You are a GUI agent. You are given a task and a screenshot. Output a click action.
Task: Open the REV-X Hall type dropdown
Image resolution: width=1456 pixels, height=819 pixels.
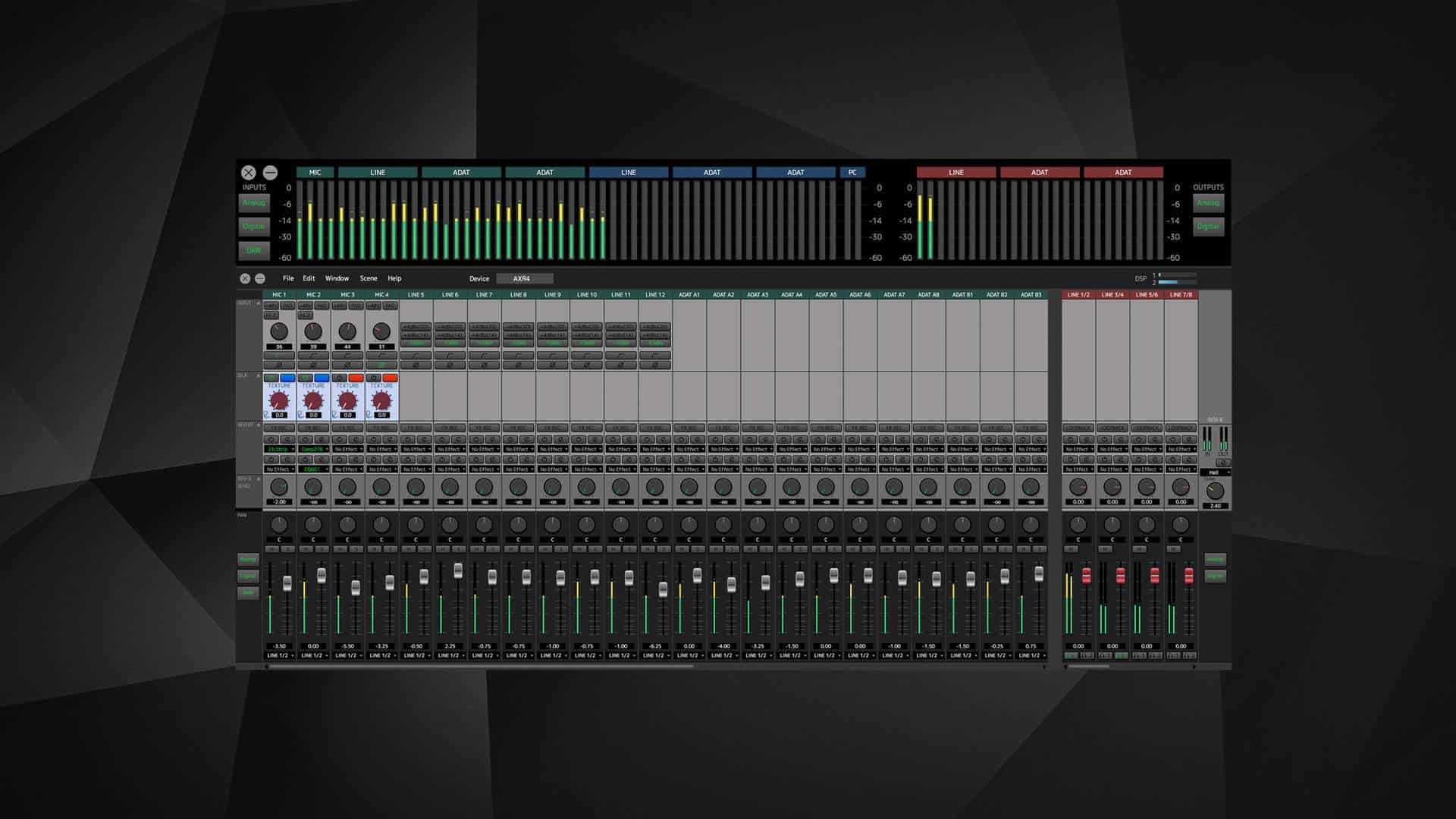pyautogui.click(x=1216, y=472)
